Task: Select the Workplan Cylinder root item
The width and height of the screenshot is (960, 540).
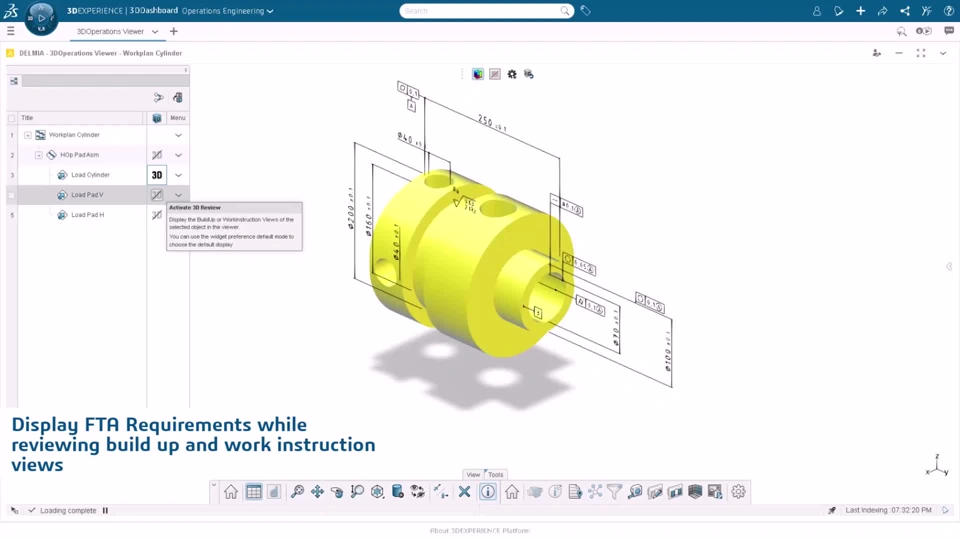Action: (74, 135)
